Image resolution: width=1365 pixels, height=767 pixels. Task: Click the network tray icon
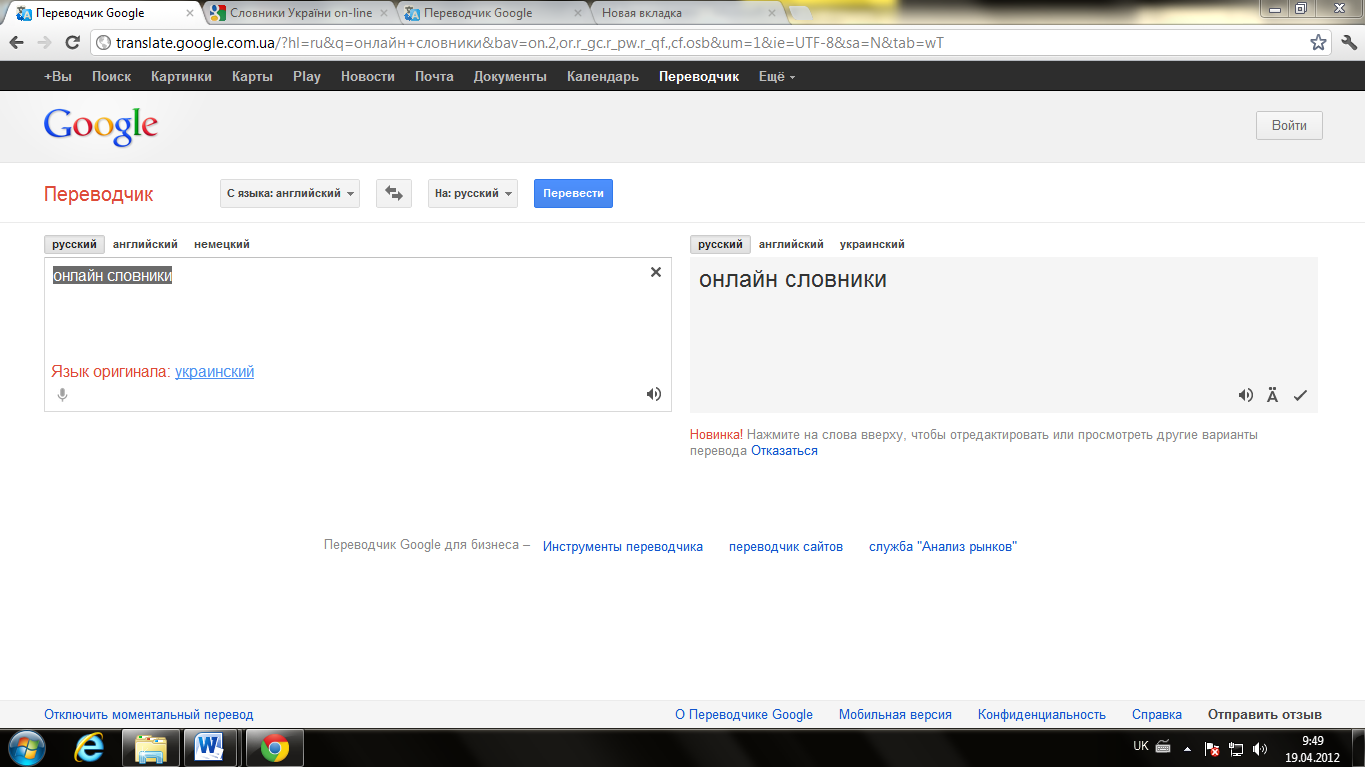click(x=1236, y=748)
